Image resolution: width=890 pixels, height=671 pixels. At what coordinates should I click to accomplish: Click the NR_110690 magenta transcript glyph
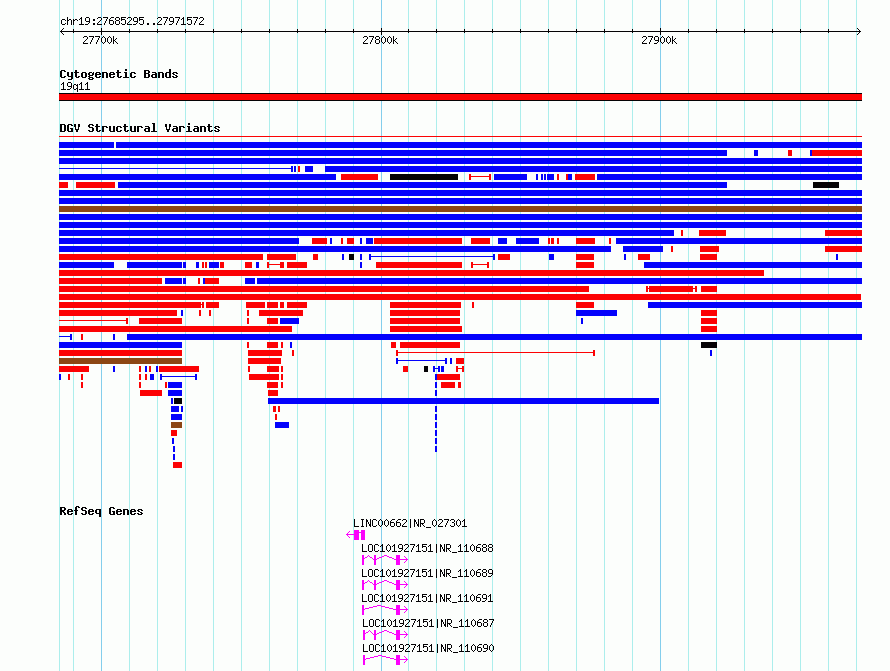coord(385,660)
